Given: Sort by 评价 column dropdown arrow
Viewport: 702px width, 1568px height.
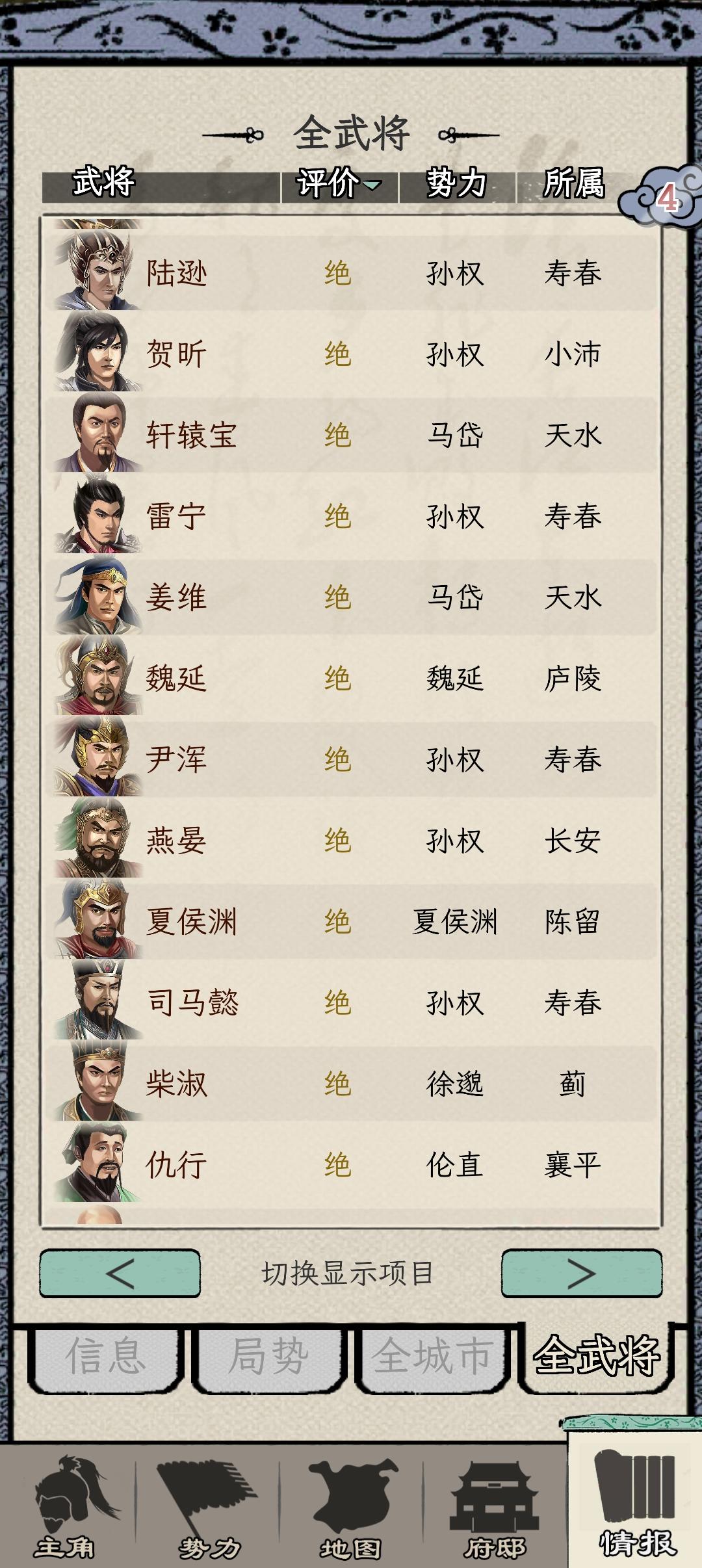Looking at the screenshot, I should click(372, 185).
